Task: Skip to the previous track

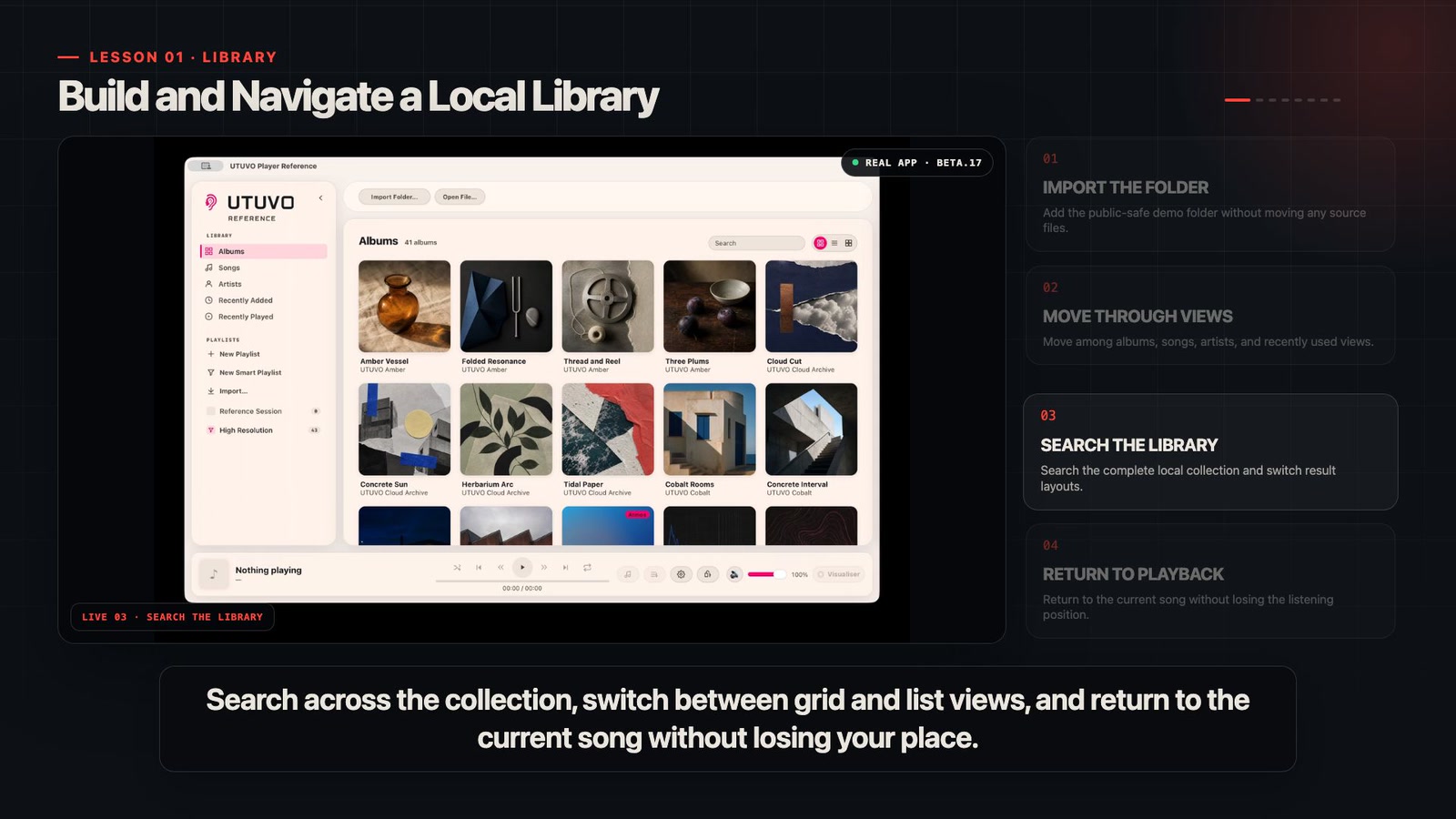Action: click(x=479, y=568)
